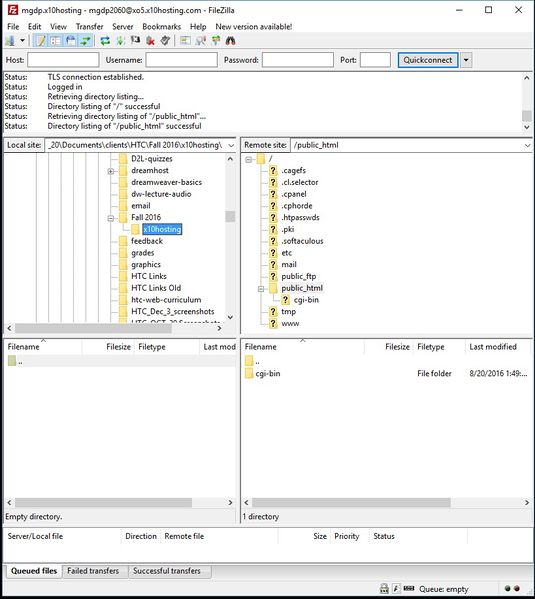The image size is (535, 599).
Task: Cancel the current operation
Action: pyautogui.click(x=135, y=40)
